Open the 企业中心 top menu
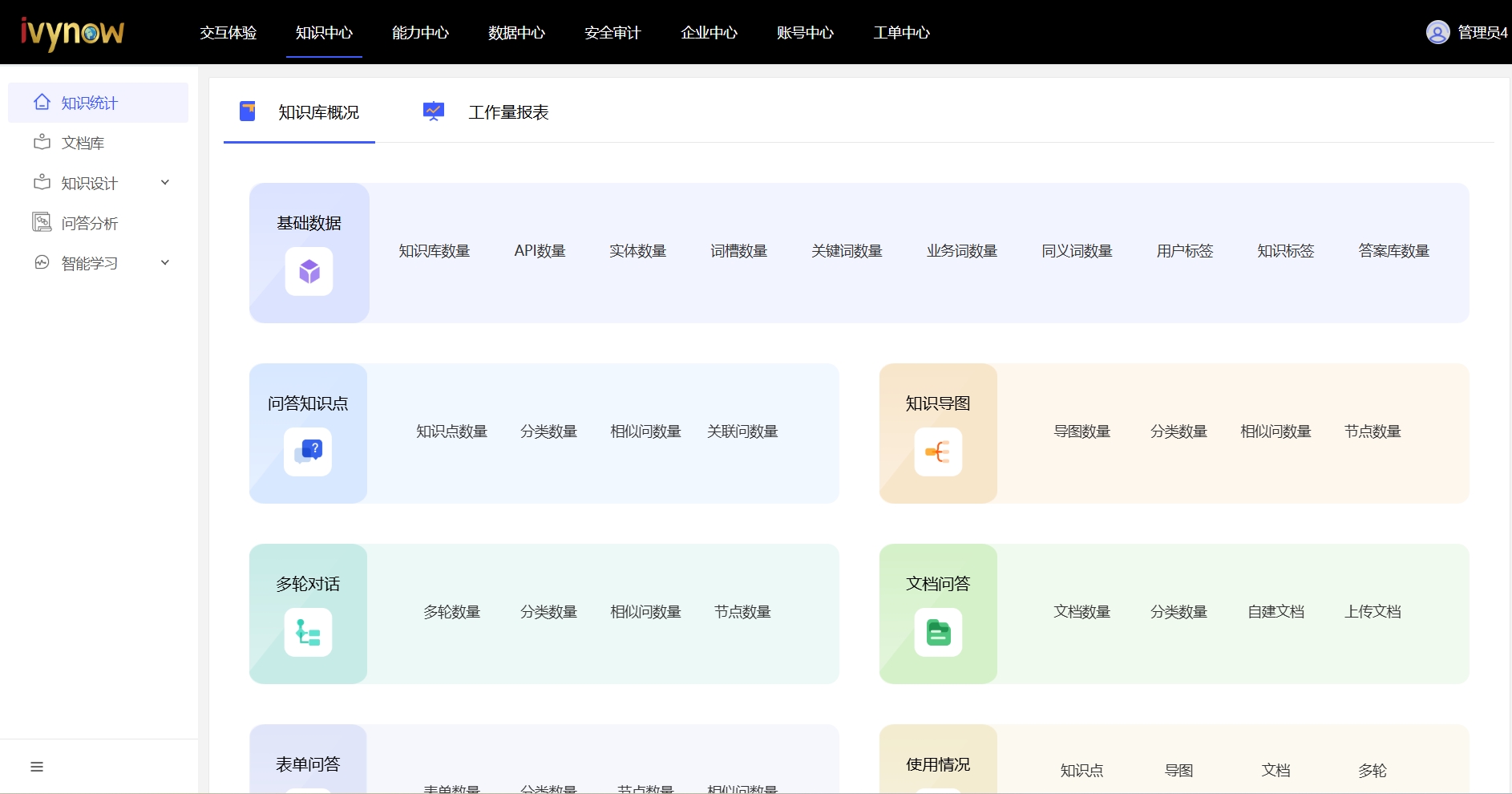 click(x=709, y=33)
